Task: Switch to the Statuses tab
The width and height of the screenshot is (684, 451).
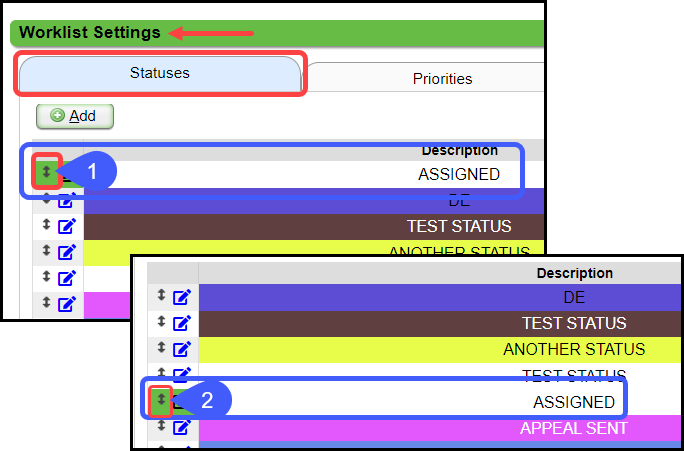Action: 159,73
